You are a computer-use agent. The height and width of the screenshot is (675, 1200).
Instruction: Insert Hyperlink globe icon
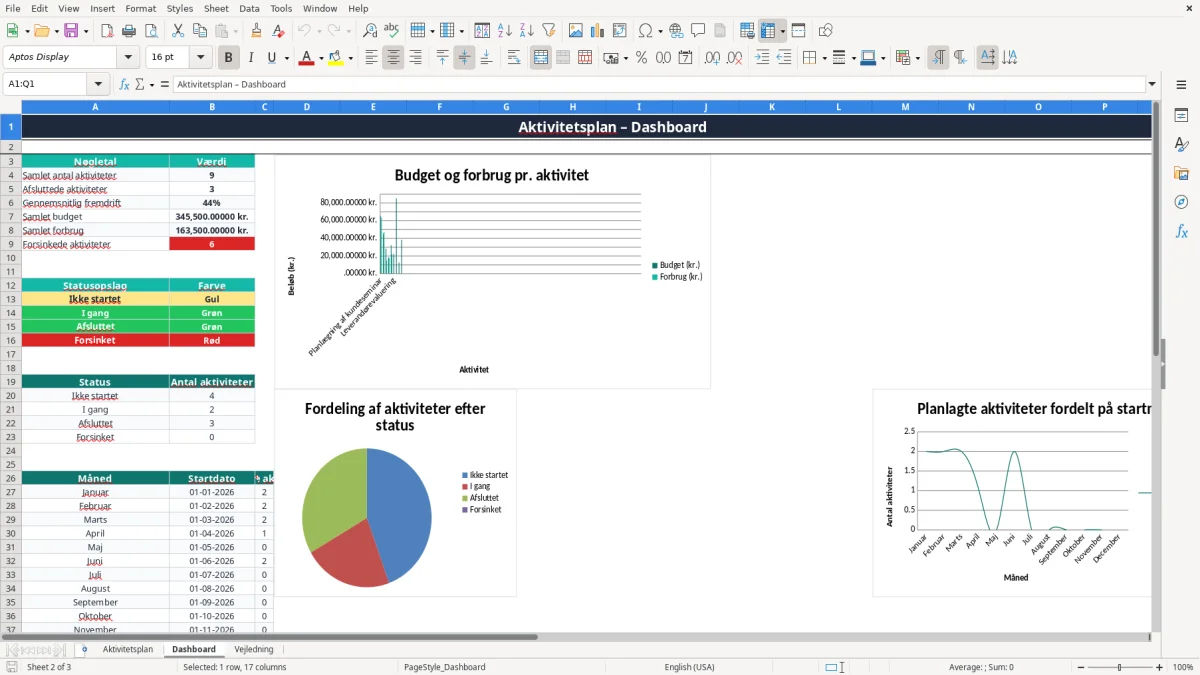(676, 31)
